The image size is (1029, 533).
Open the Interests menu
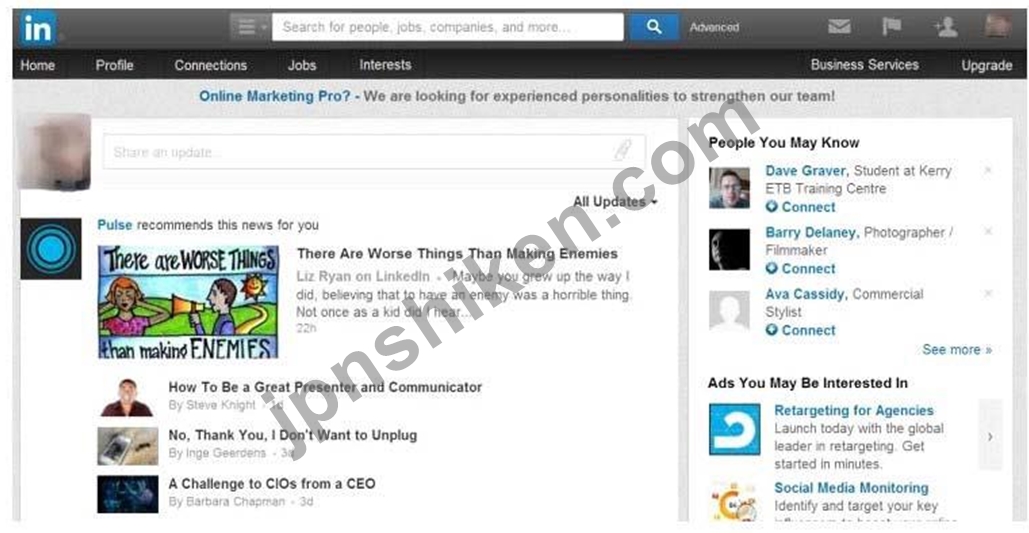385,64
